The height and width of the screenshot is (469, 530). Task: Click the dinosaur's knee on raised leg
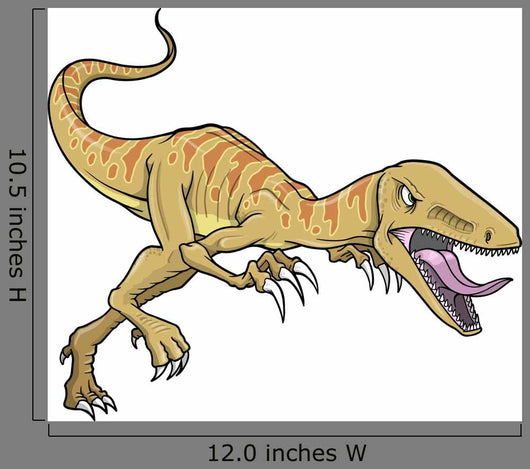tap(119, 298)
